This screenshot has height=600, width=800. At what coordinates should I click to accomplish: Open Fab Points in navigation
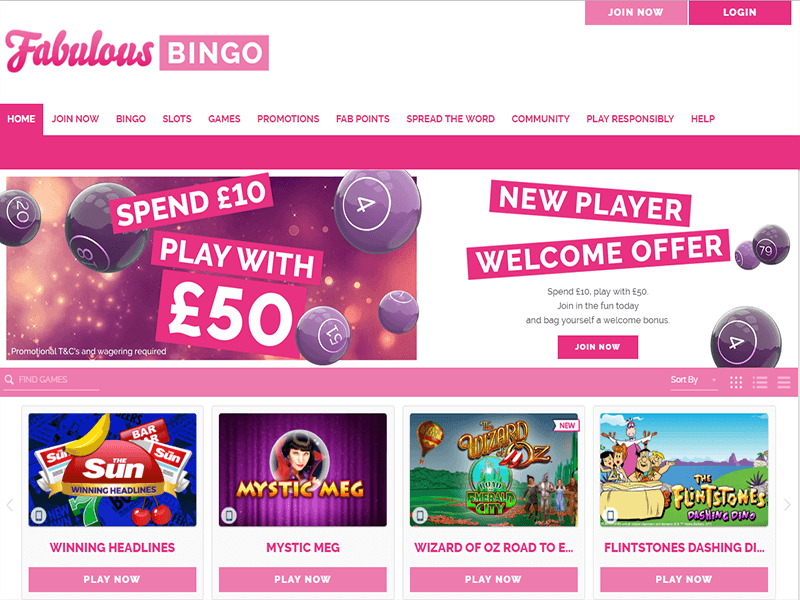pos(363,119)
